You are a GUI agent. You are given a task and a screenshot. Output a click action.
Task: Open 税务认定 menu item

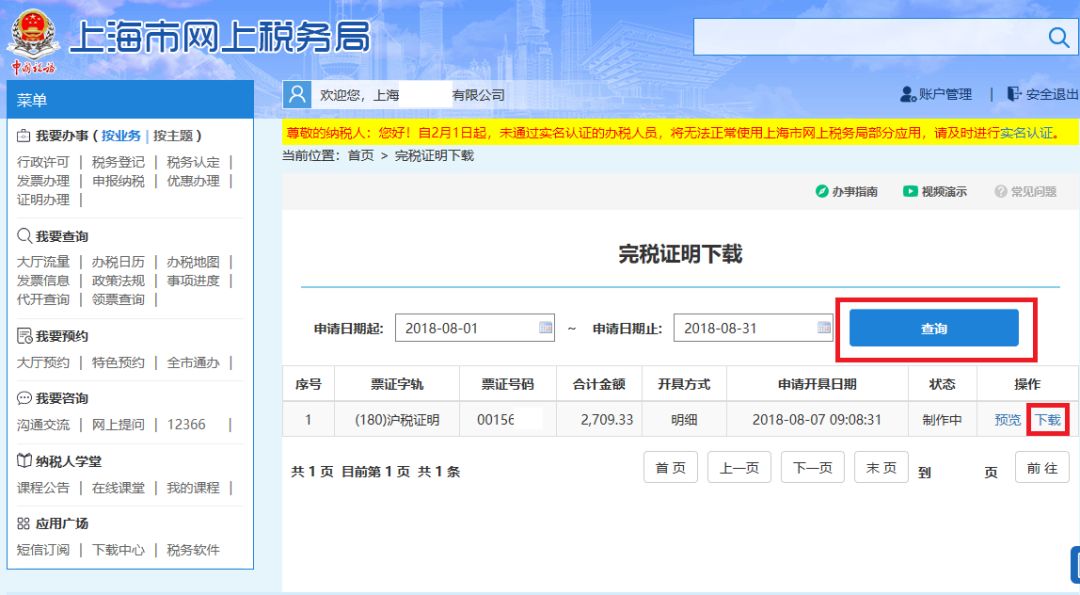pos(194,162)
